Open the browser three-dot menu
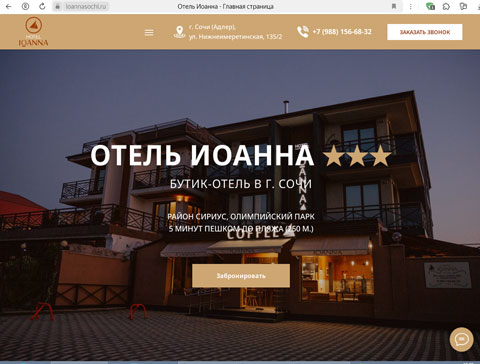This screenshot has height=364, width=480. click(410, 6)
